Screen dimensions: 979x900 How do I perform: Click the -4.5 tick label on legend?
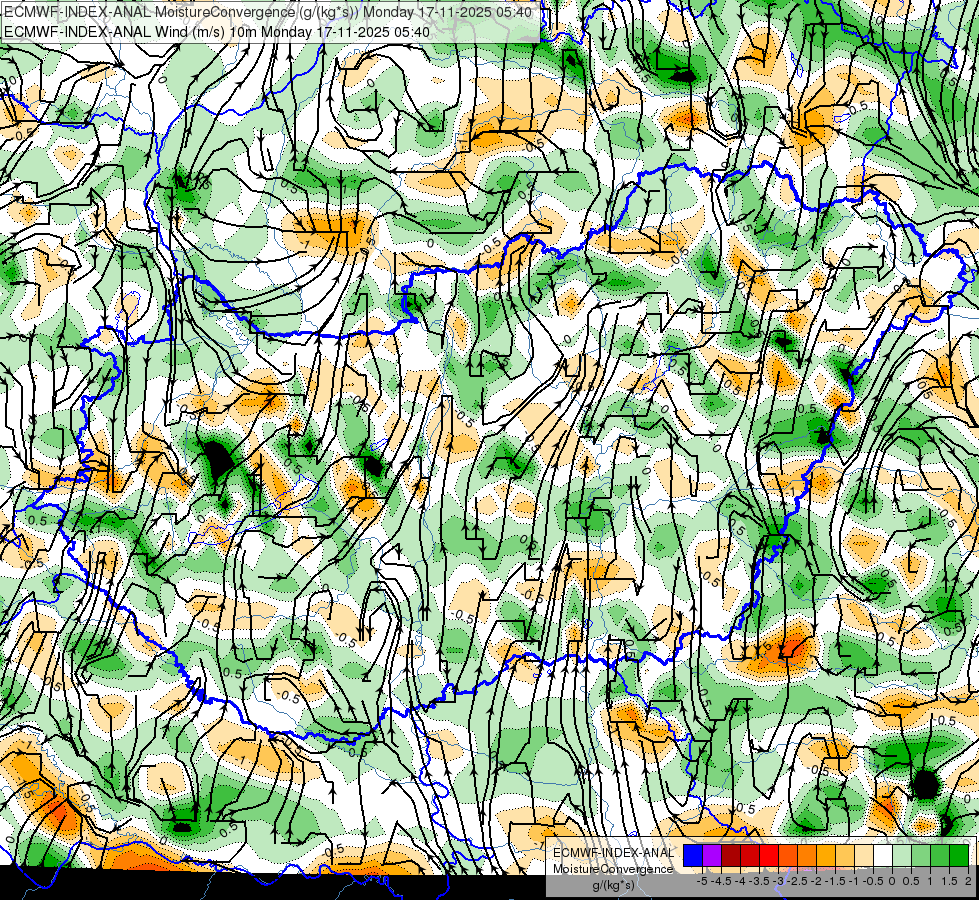722,881
